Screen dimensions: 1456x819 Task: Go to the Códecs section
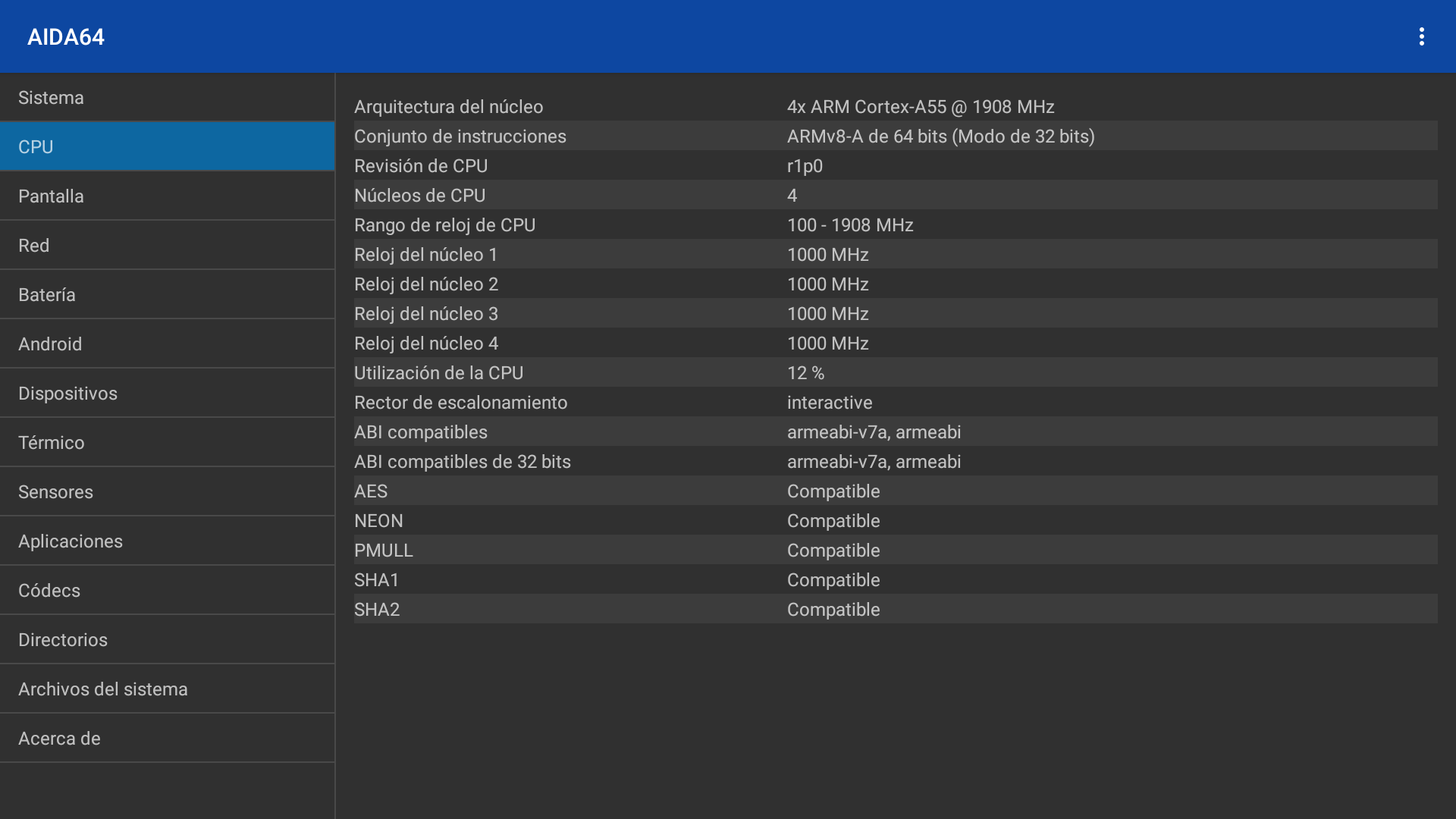(167, 591)
